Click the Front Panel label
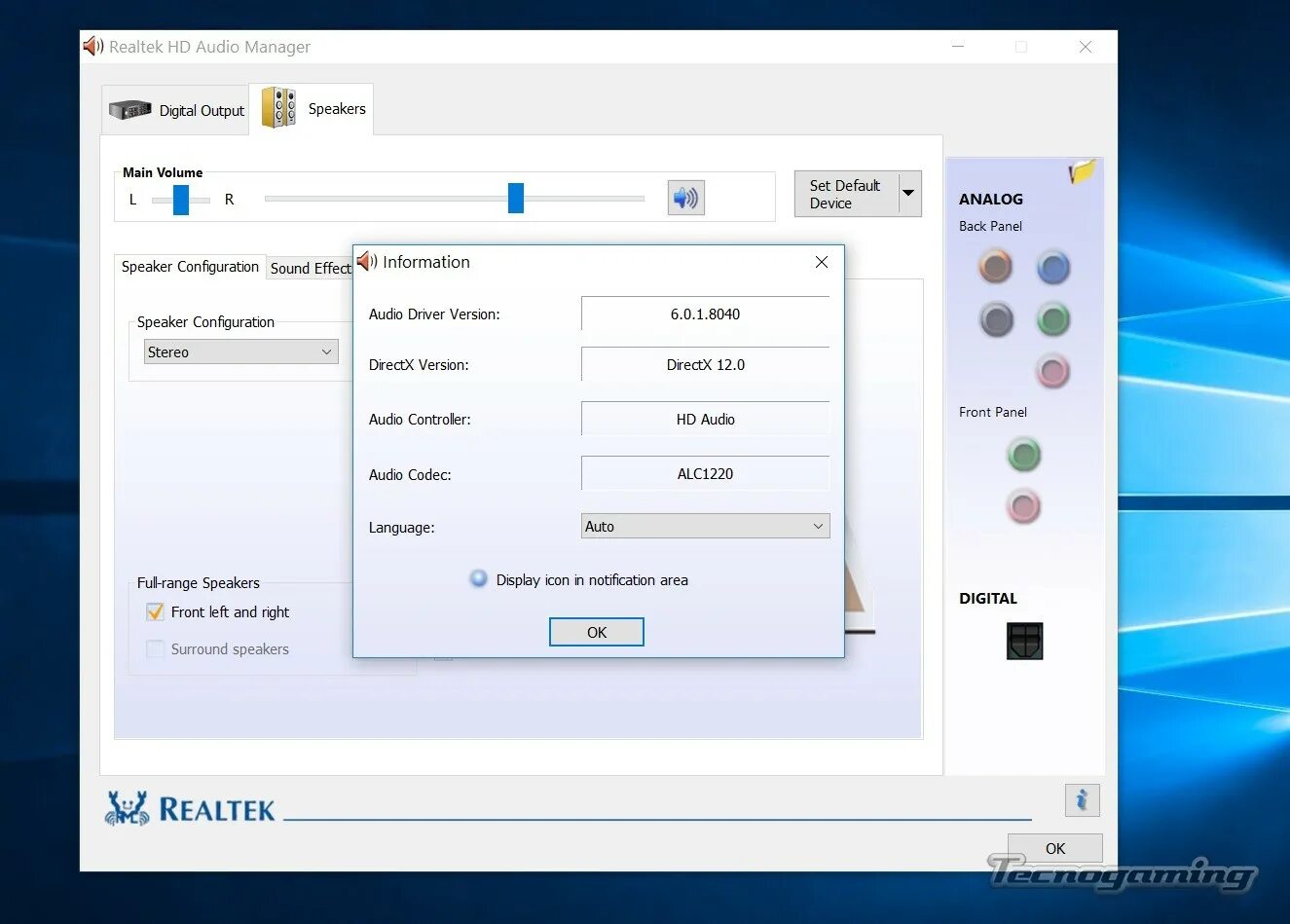1290x924 pixels. tap(993, 412)
